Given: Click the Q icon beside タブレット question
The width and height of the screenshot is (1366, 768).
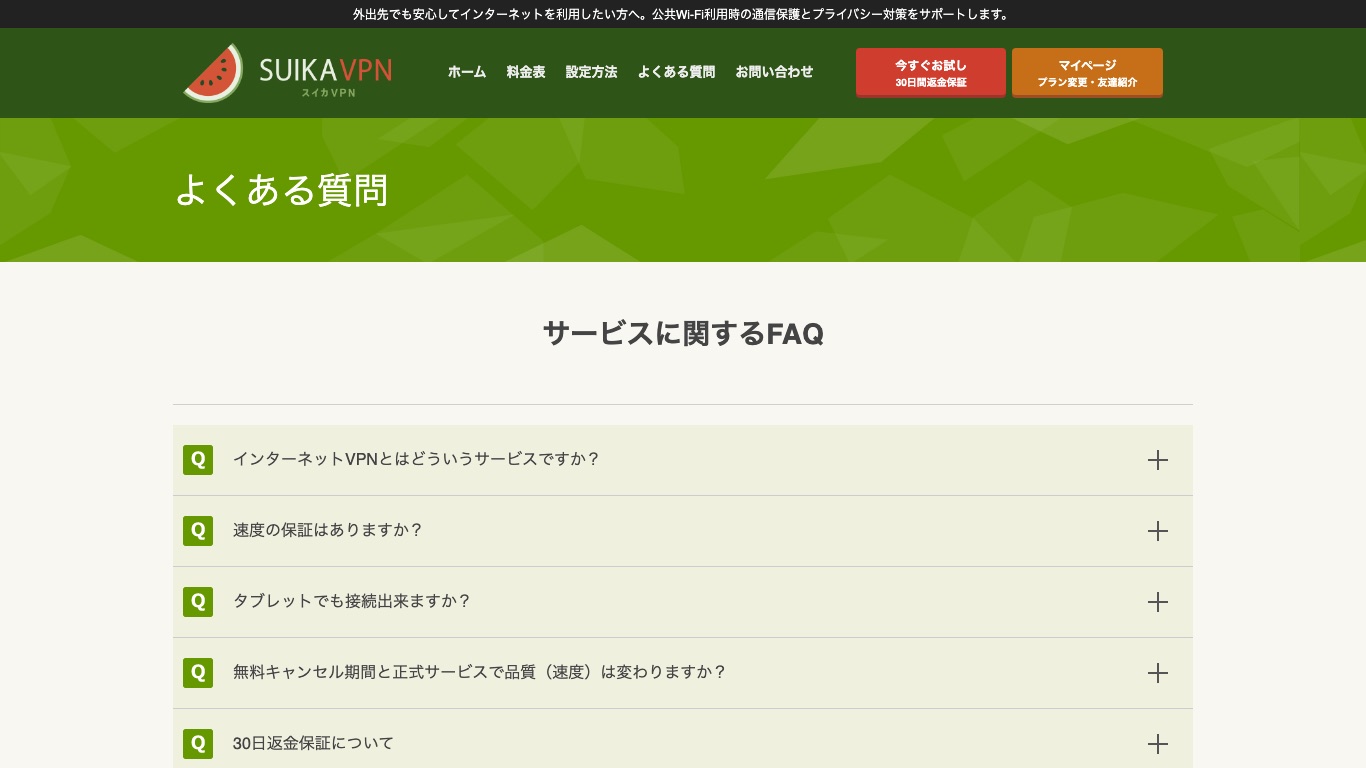Looking at the screenshot, I should [x=198, y=602].
